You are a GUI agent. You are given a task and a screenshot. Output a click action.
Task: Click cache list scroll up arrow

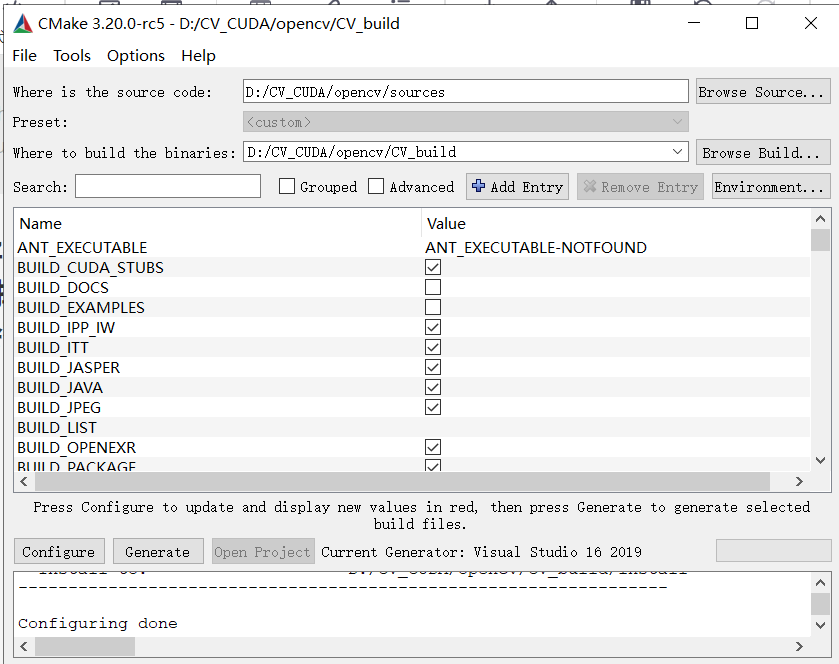[x=820, y=218]
